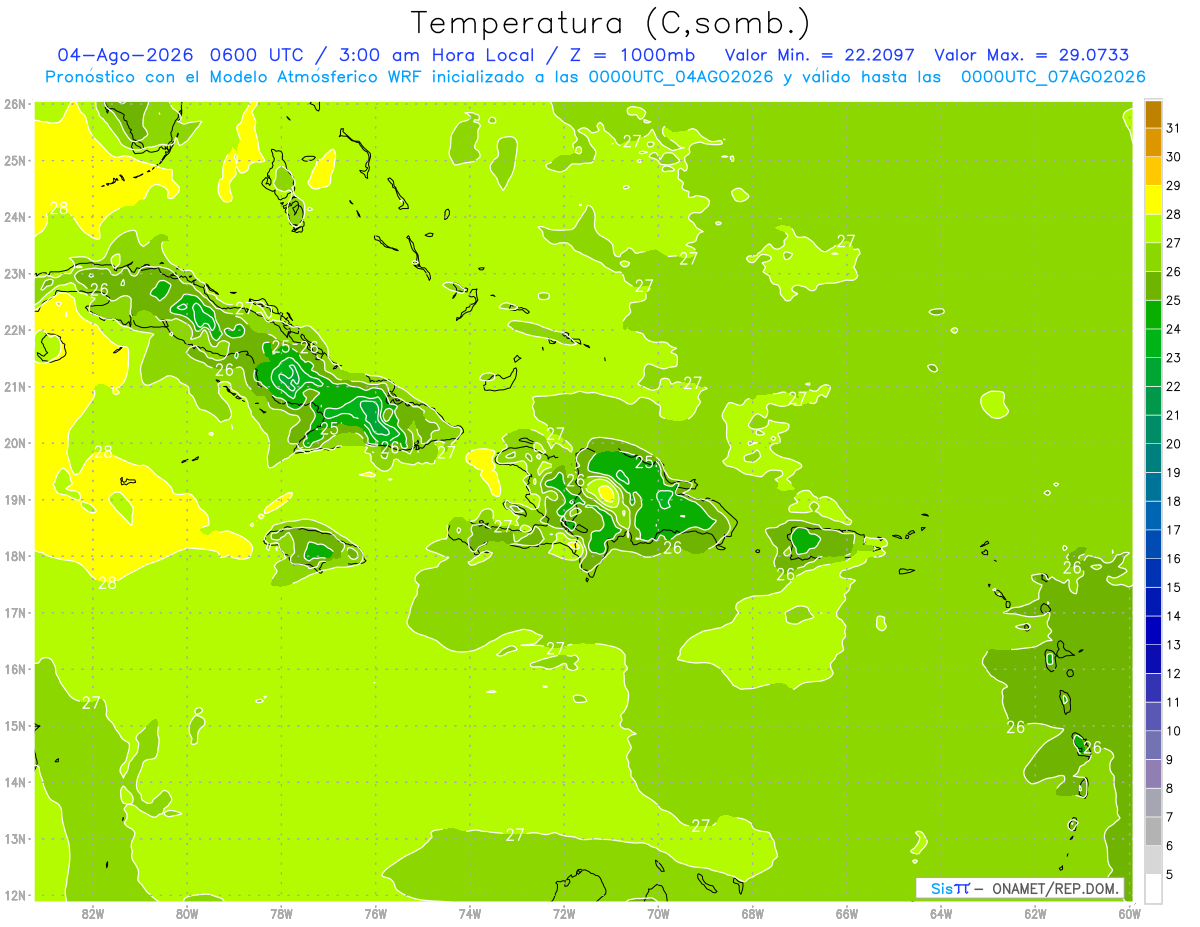Select color bar segment between 26 and 27
This screenshot has width=1200, height=927.
tap(1154, 258)
